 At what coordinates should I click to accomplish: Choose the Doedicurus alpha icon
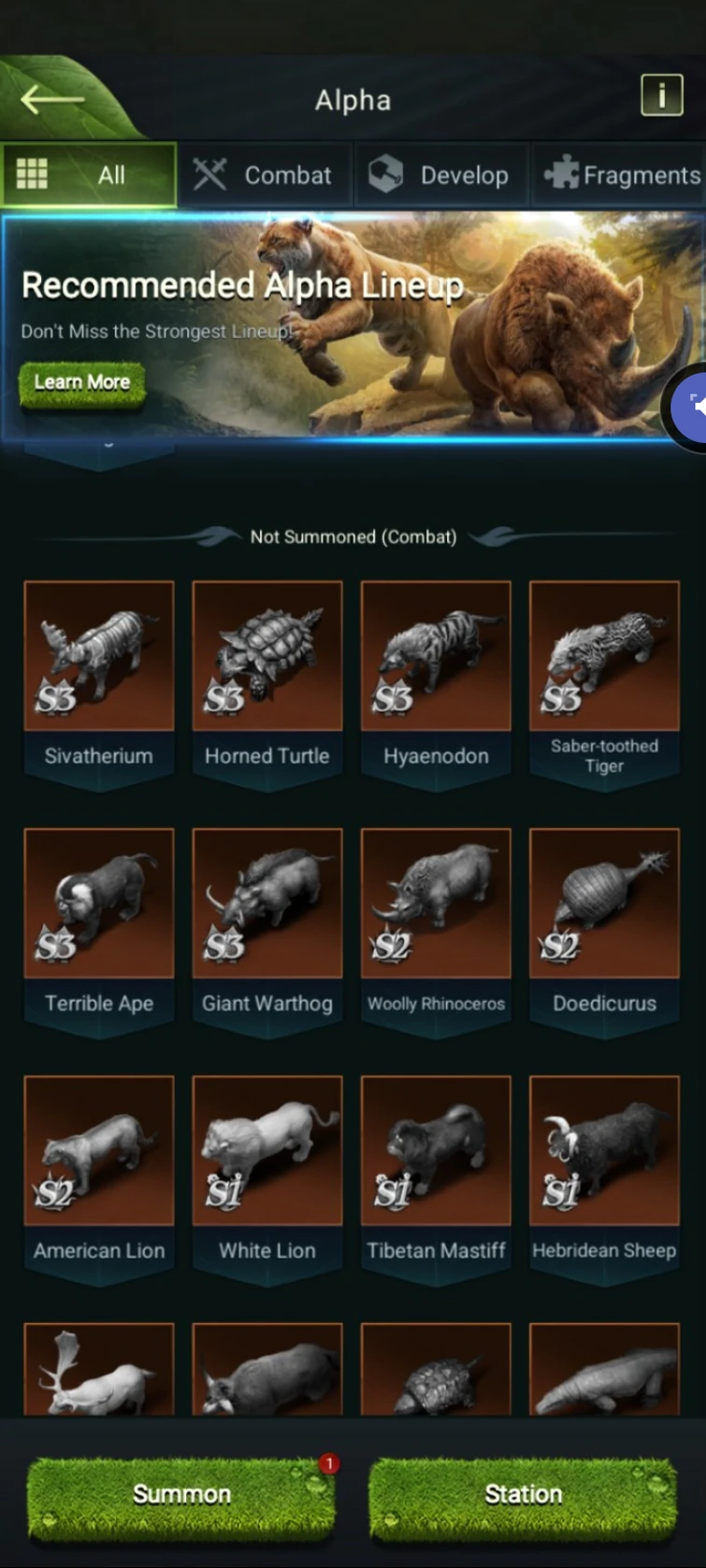(x=604, y=904)
